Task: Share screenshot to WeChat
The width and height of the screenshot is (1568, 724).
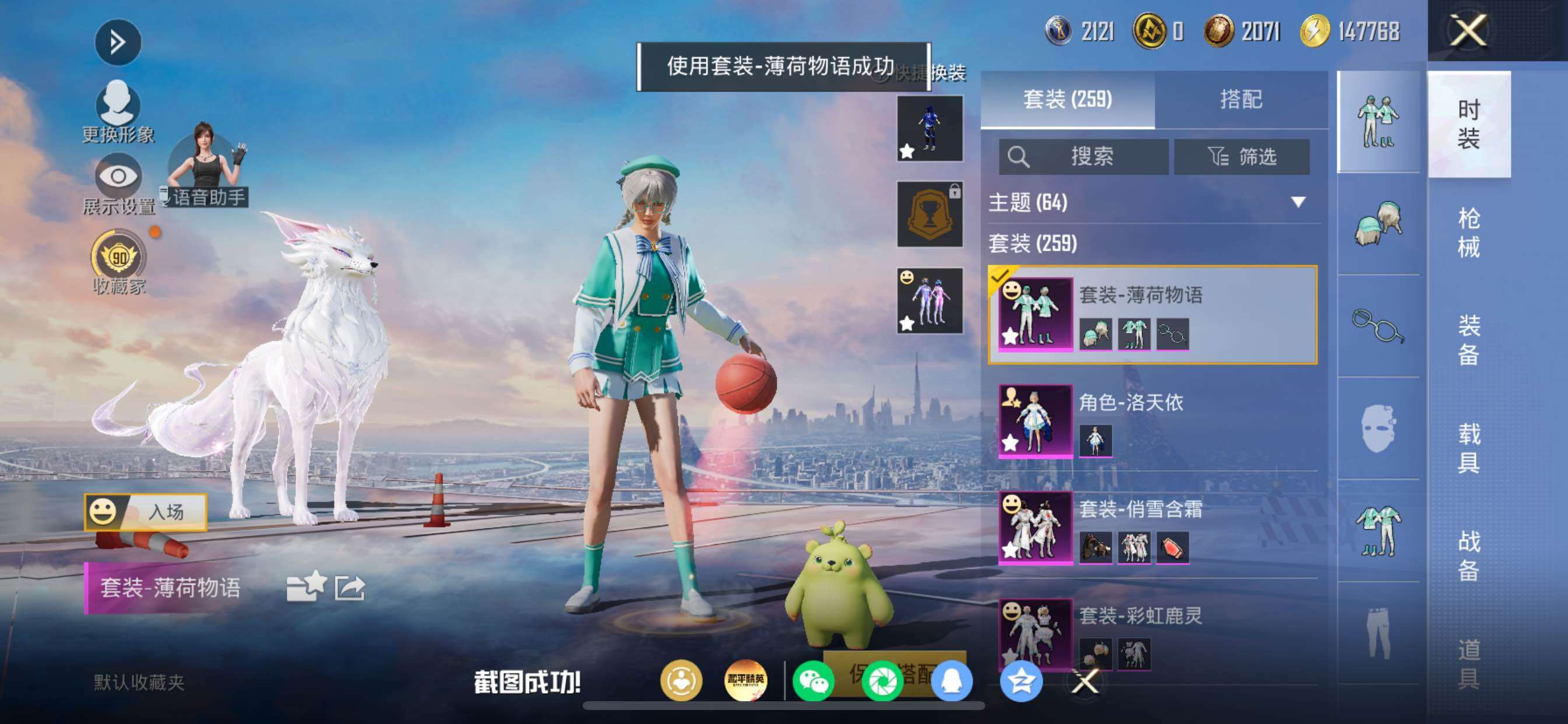Action: [814, 680]
